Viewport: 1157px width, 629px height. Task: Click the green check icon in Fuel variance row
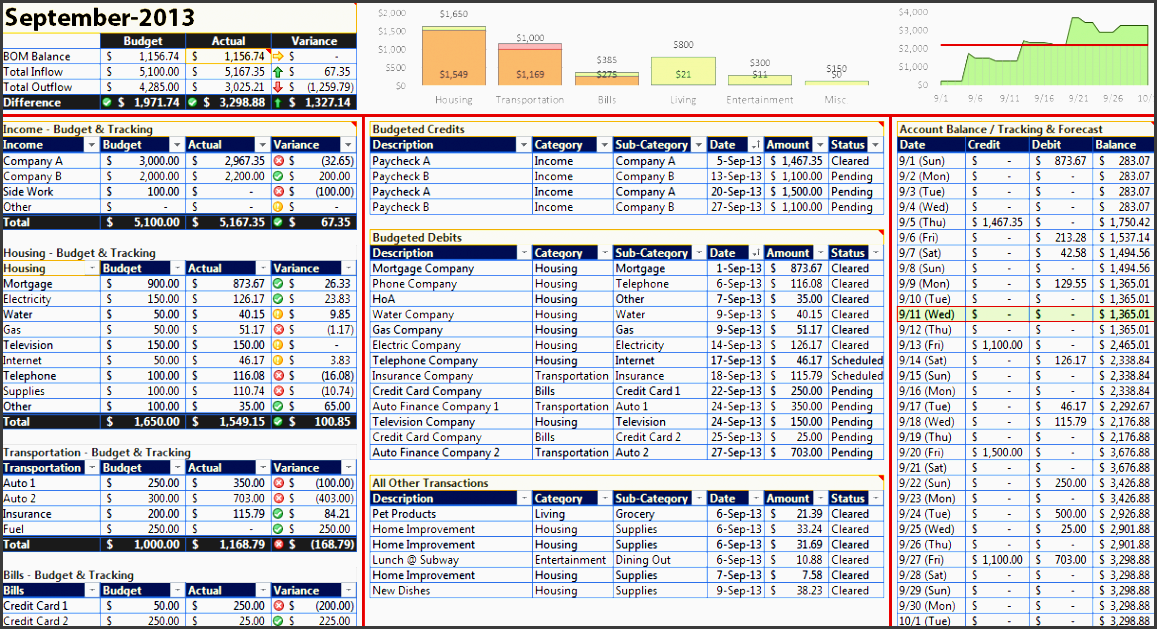(278, 529)
